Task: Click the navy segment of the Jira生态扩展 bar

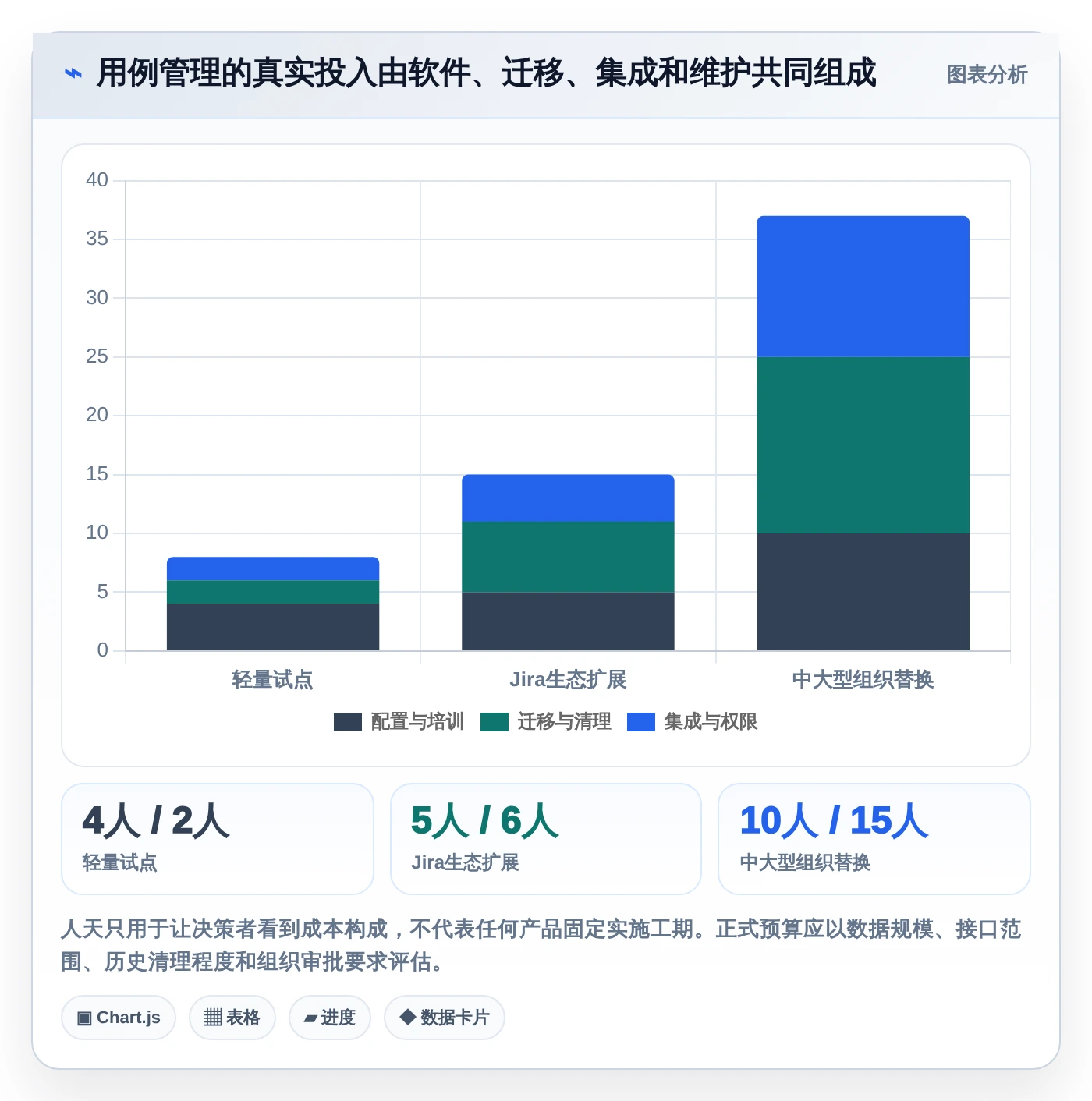Action: click(568, 621)
